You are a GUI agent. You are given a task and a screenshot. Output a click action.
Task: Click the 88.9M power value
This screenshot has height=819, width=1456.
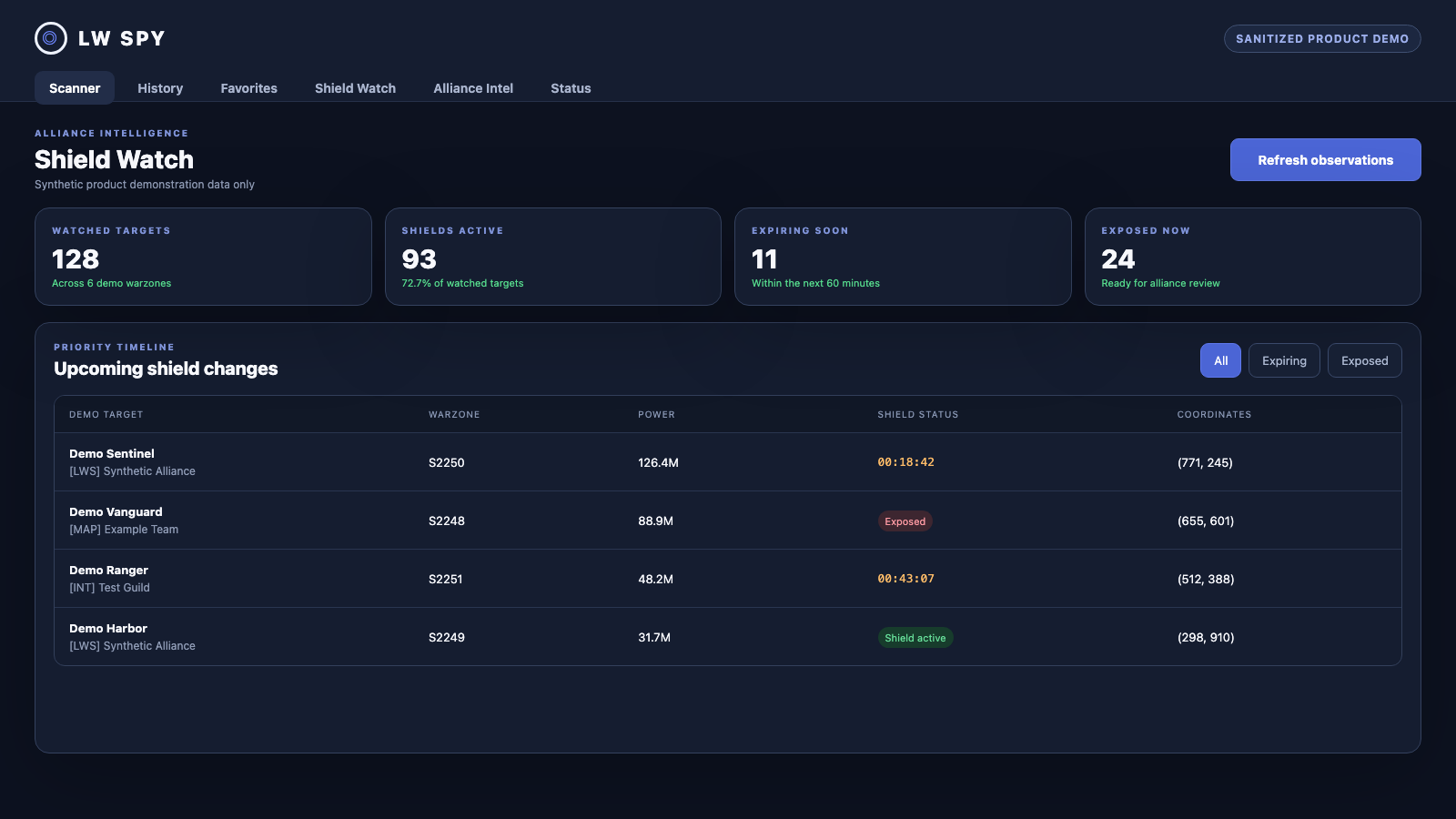[x=655, y=521]
